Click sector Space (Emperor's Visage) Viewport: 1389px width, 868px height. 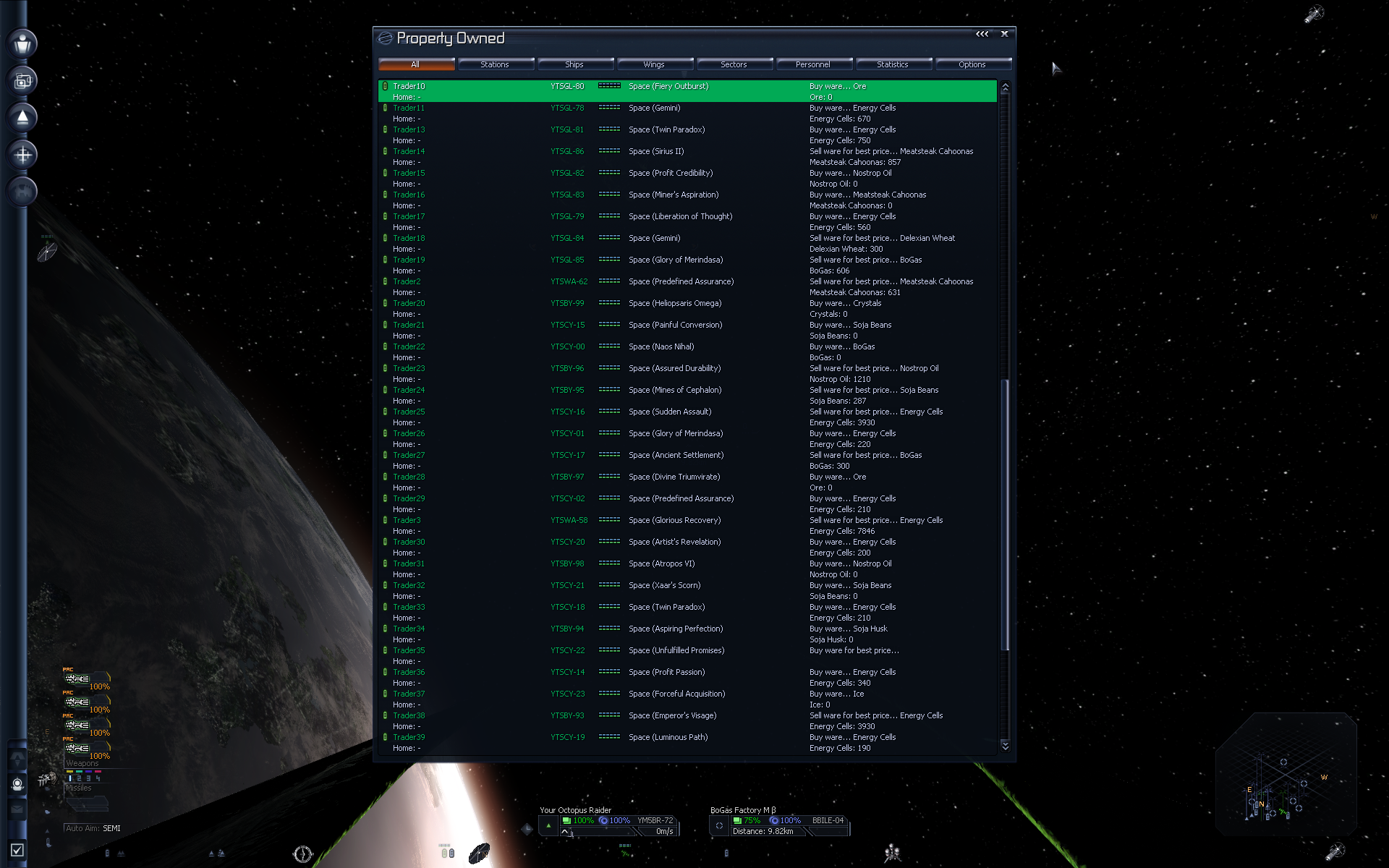[x=672, y=715]
